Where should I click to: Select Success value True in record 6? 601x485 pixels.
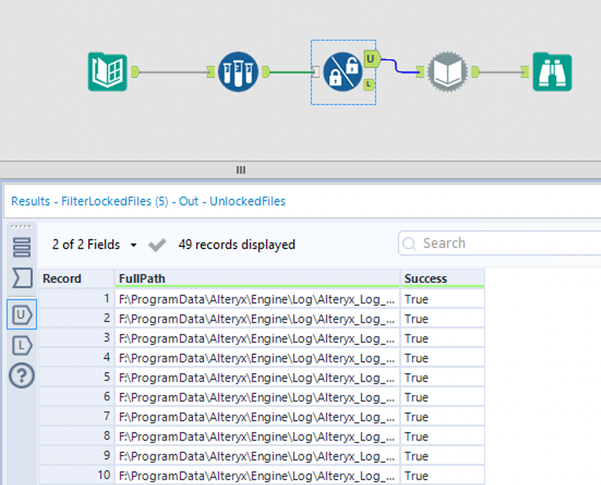[443, 397]
